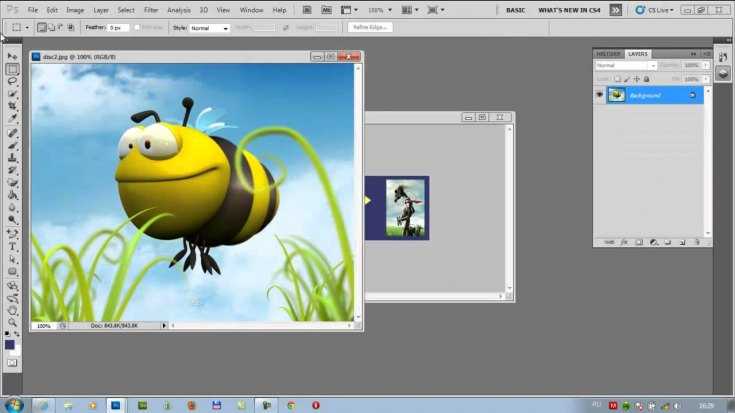Select the Zoom tool in toolbox

click(x=12, y=323)
